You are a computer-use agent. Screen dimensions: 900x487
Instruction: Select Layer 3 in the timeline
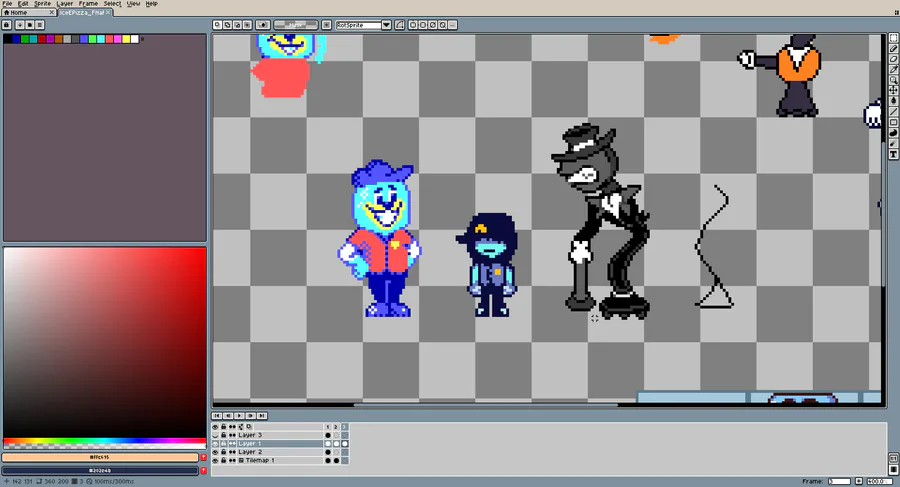280,435
